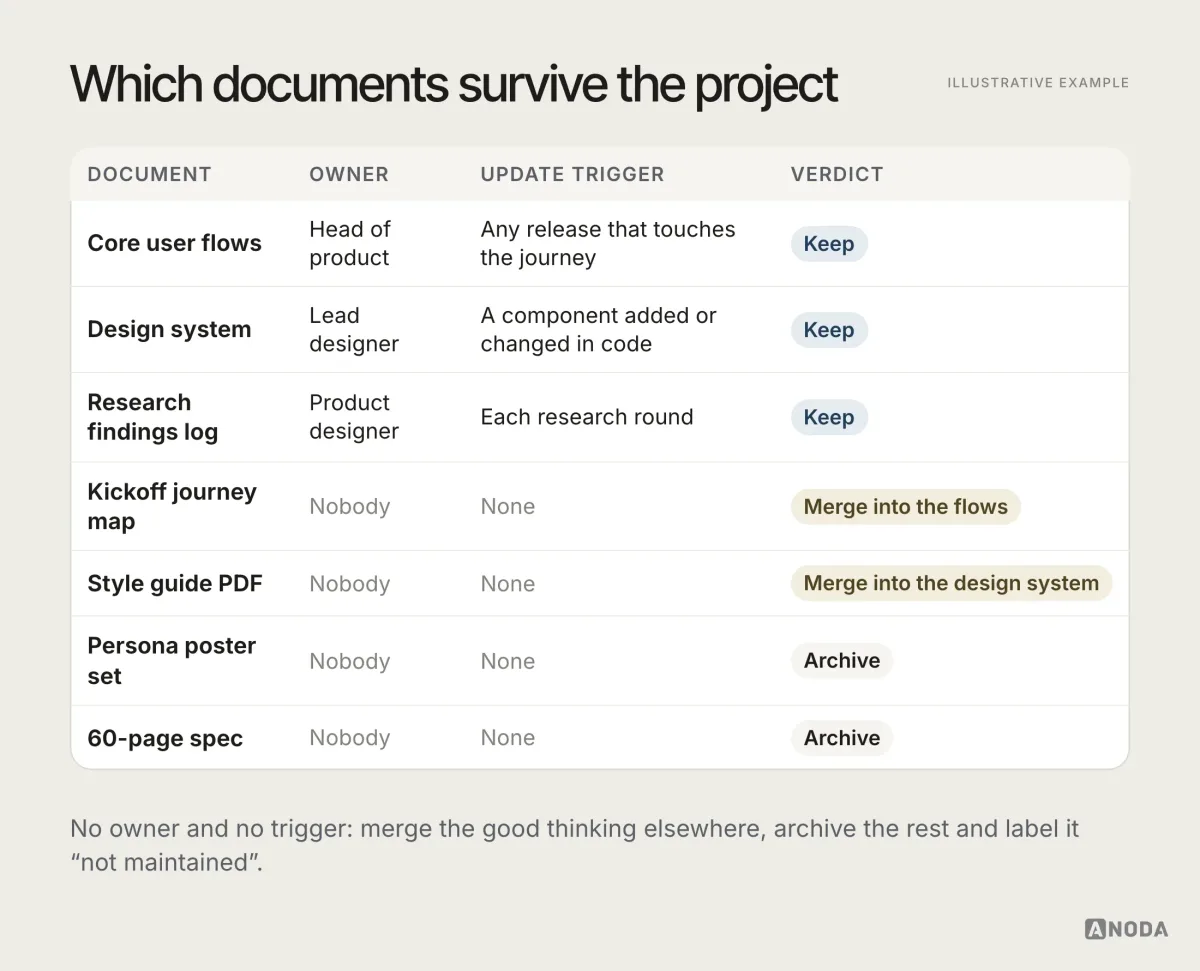
Task: Click 'None' in the Persona poster set row
Action: (x=508, y=661)
